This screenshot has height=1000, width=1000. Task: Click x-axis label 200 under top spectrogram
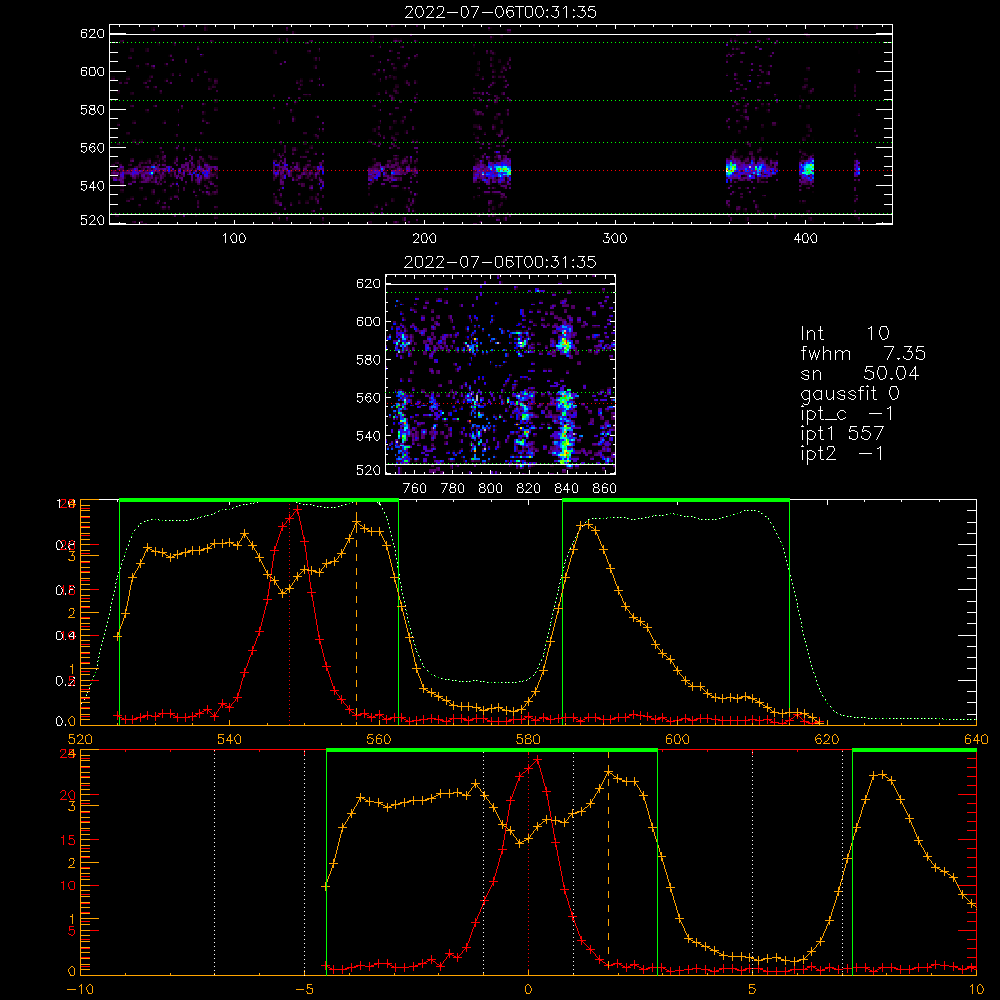tap(424, 239)
